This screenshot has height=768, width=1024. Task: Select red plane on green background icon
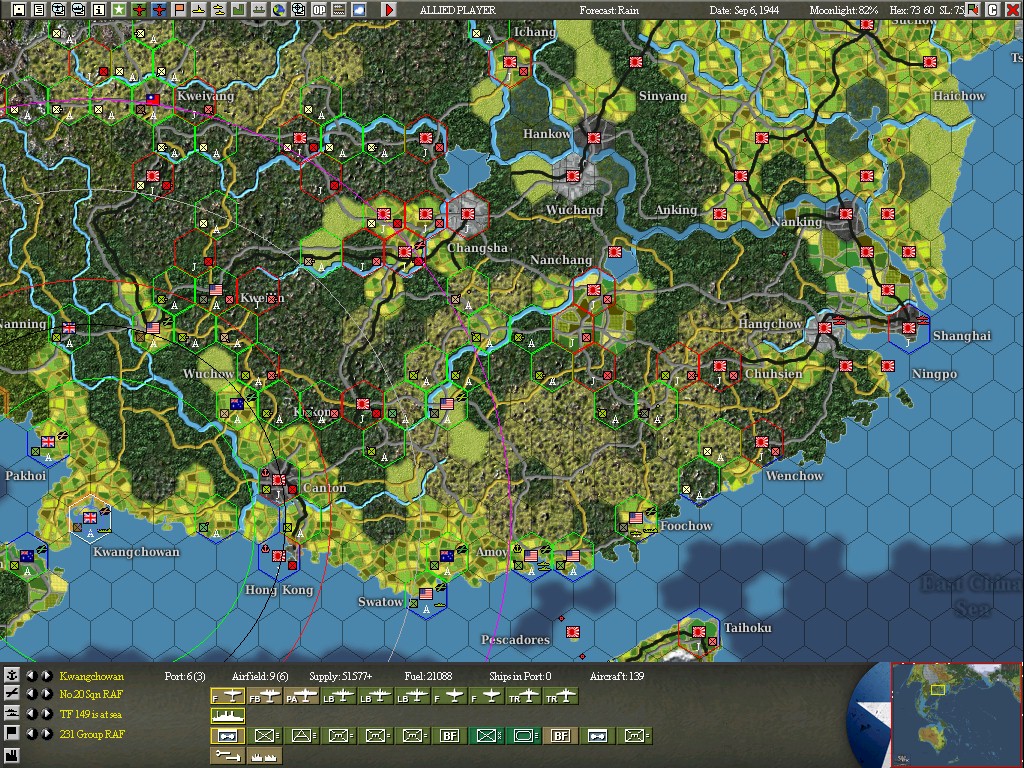tap(138, 9)
